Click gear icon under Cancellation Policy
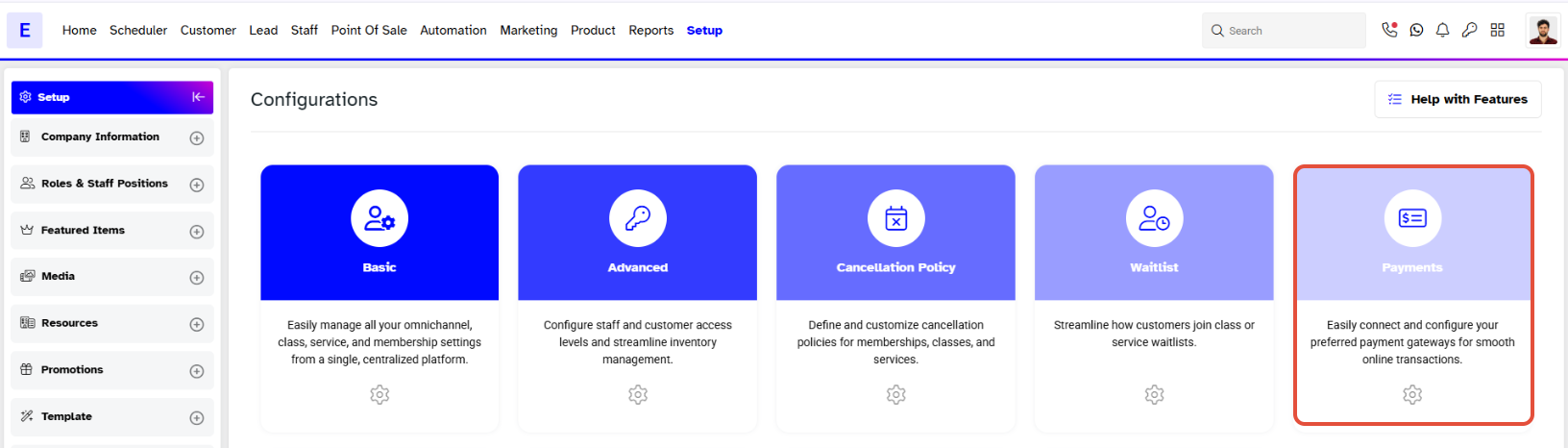The height and width of the screenshot is (448, 1568). pos(895,394)
